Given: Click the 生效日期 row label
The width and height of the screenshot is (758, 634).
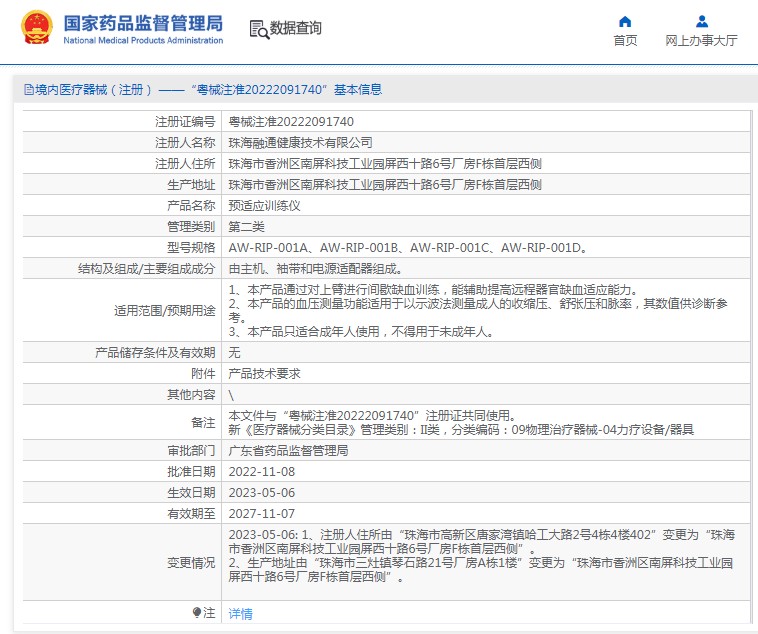Looking at the screenshot, I should tap(191, 493).
